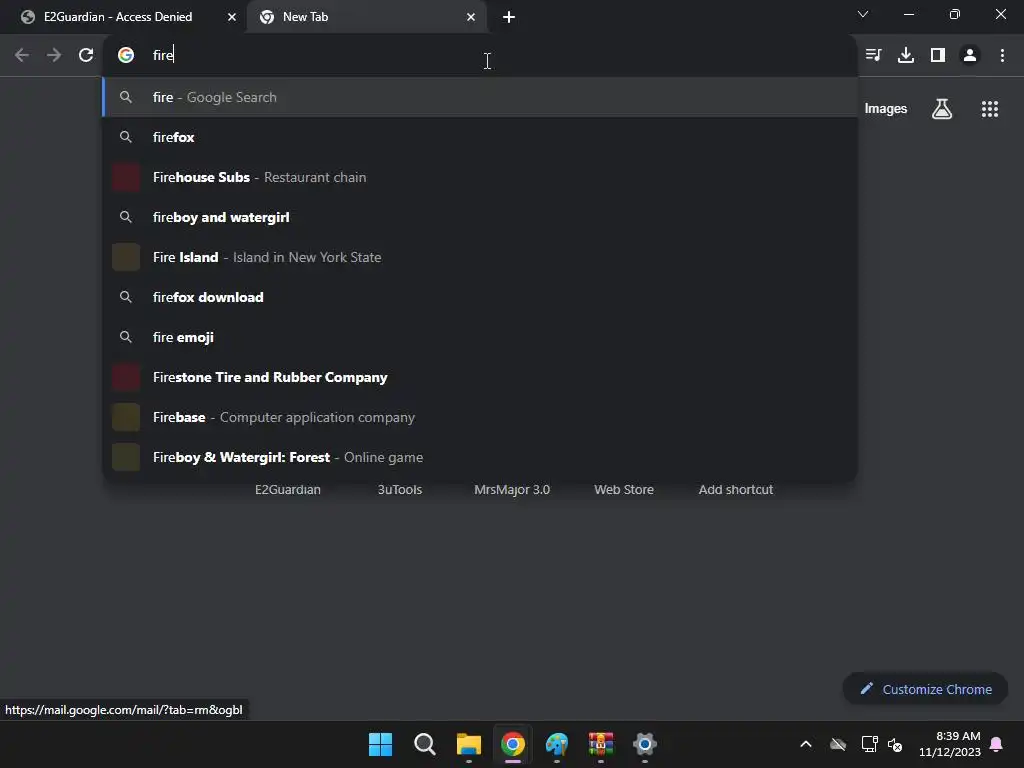
Task: Open the Images link
Action: [886, 108]
